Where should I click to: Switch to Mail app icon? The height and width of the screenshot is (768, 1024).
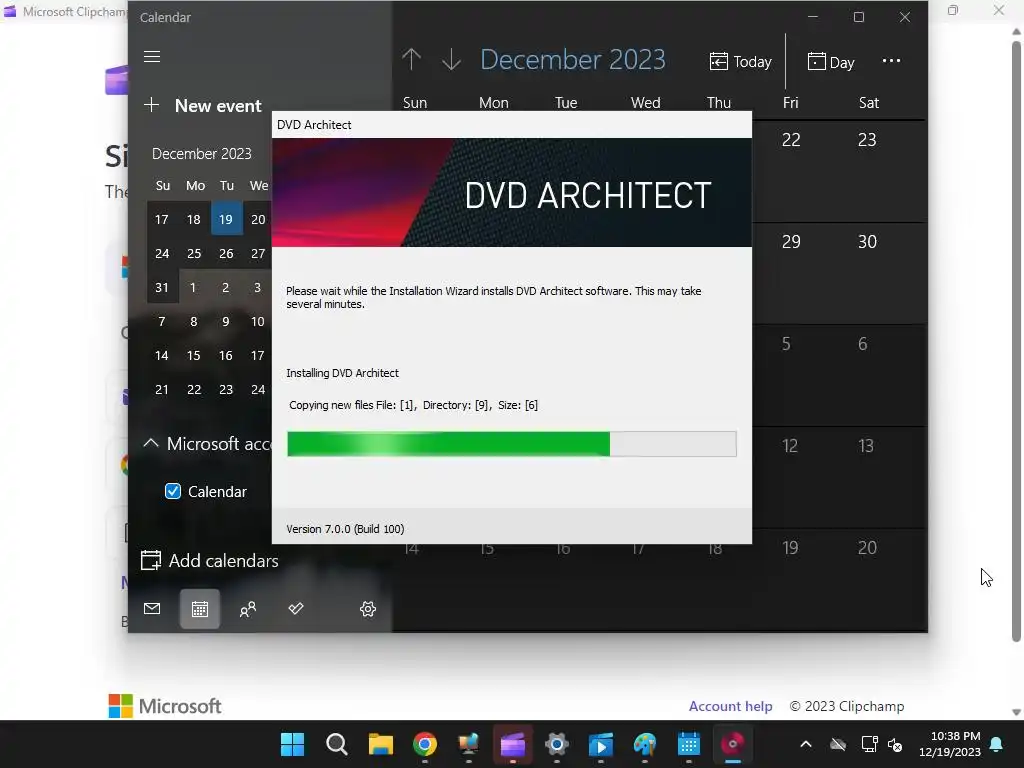(x=152, y=609)
